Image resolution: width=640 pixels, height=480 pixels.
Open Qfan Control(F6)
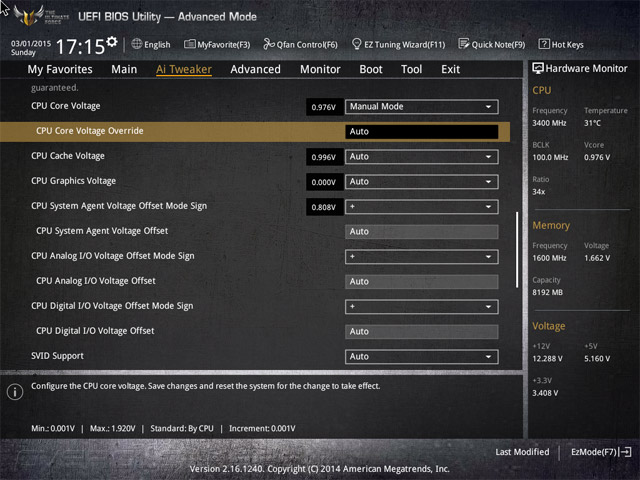[300, 44]
